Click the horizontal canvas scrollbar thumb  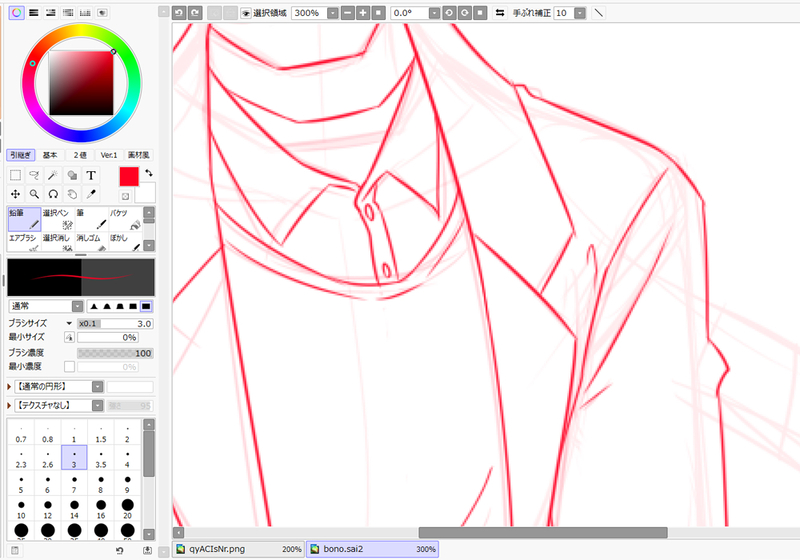[x=543, y=532]
